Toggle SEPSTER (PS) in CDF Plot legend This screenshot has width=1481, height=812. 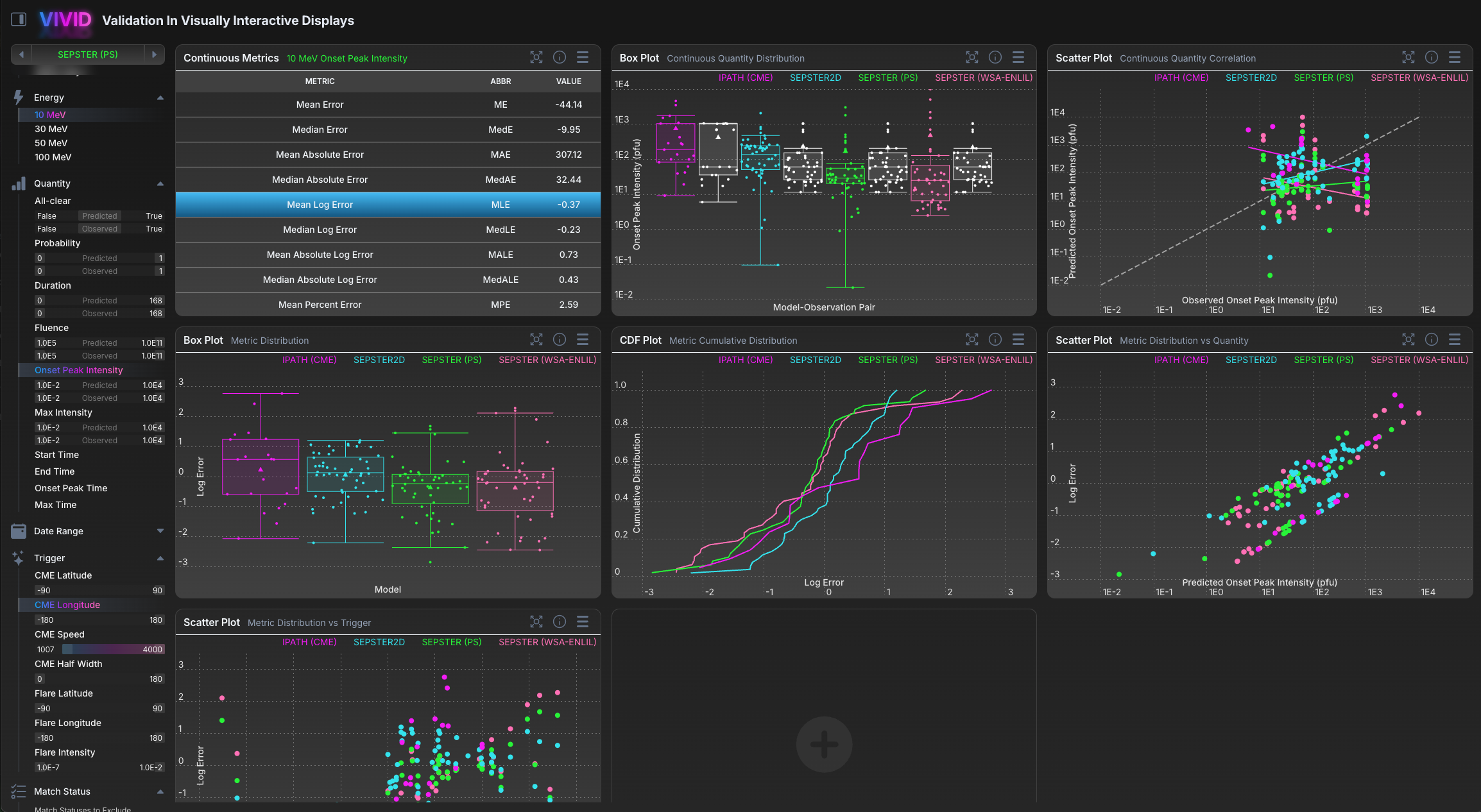[x=888, y=360]
